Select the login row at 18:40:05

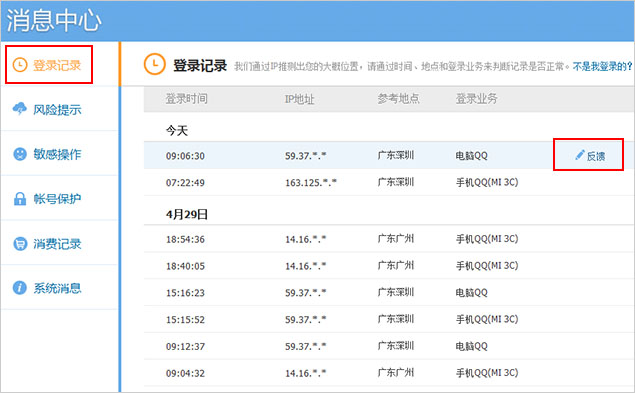[389, 266]
